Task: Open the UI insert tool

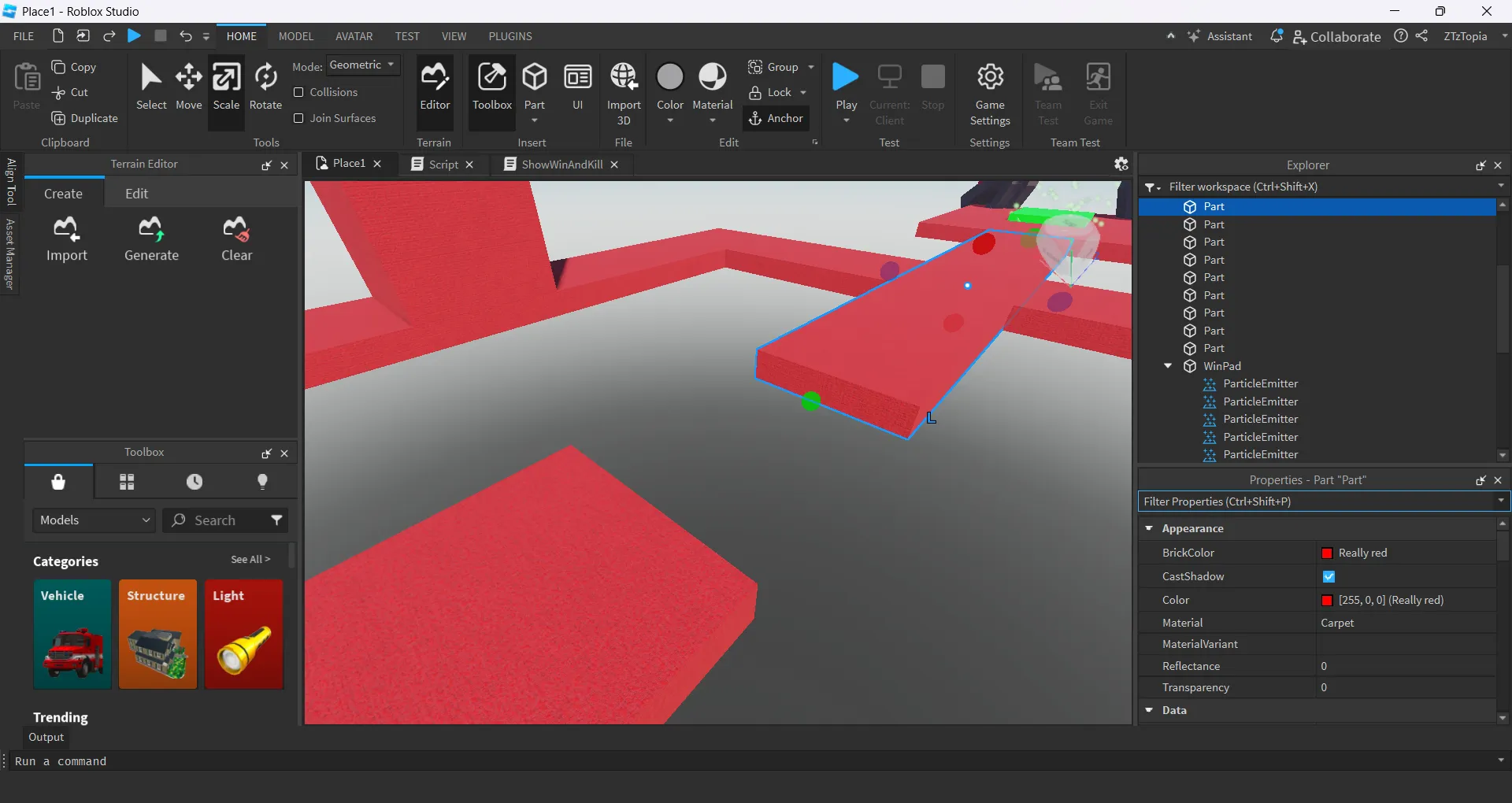Action: coord(577,87)
